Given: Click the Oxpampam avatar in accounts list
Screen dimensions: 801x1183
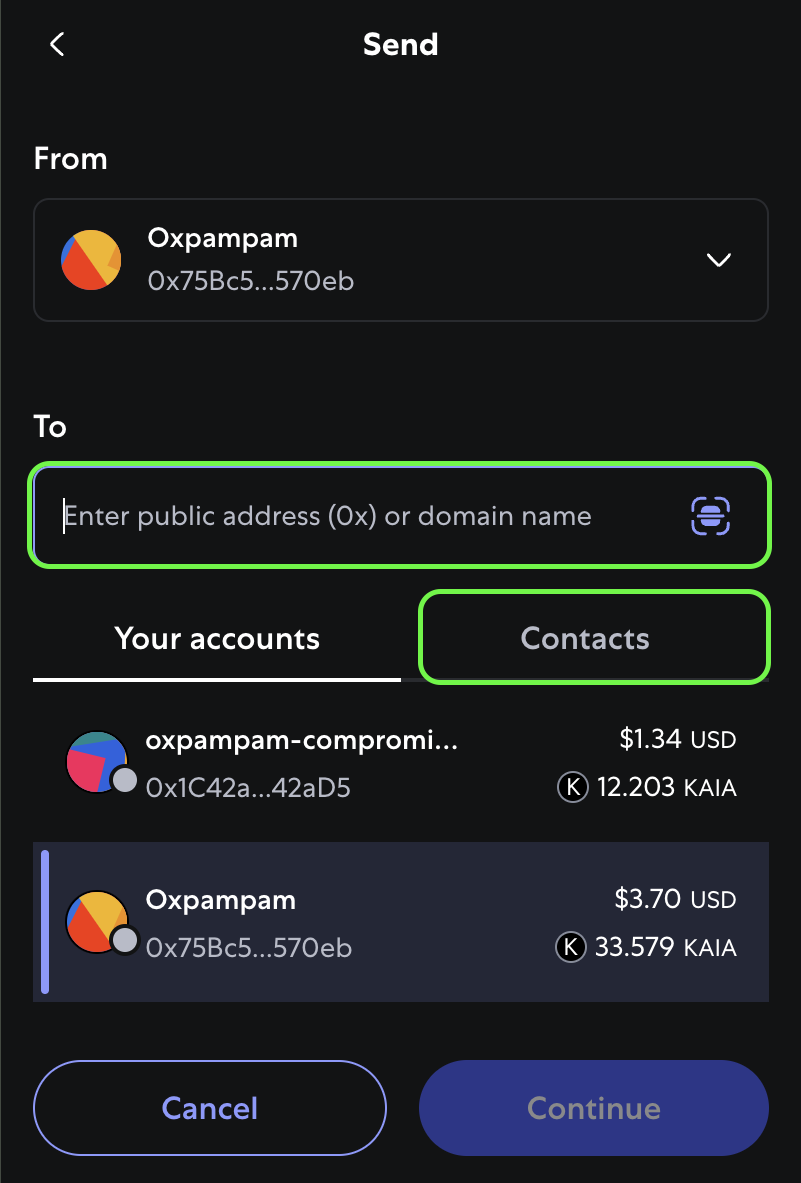Looking at the screenshot, I should coord(97,922).
